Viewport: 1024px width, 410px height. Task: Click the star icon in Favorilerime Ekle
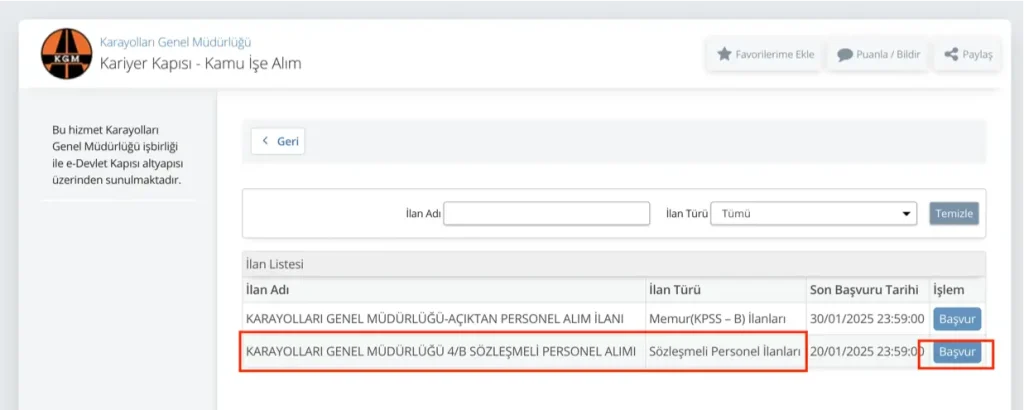[724, 54]
